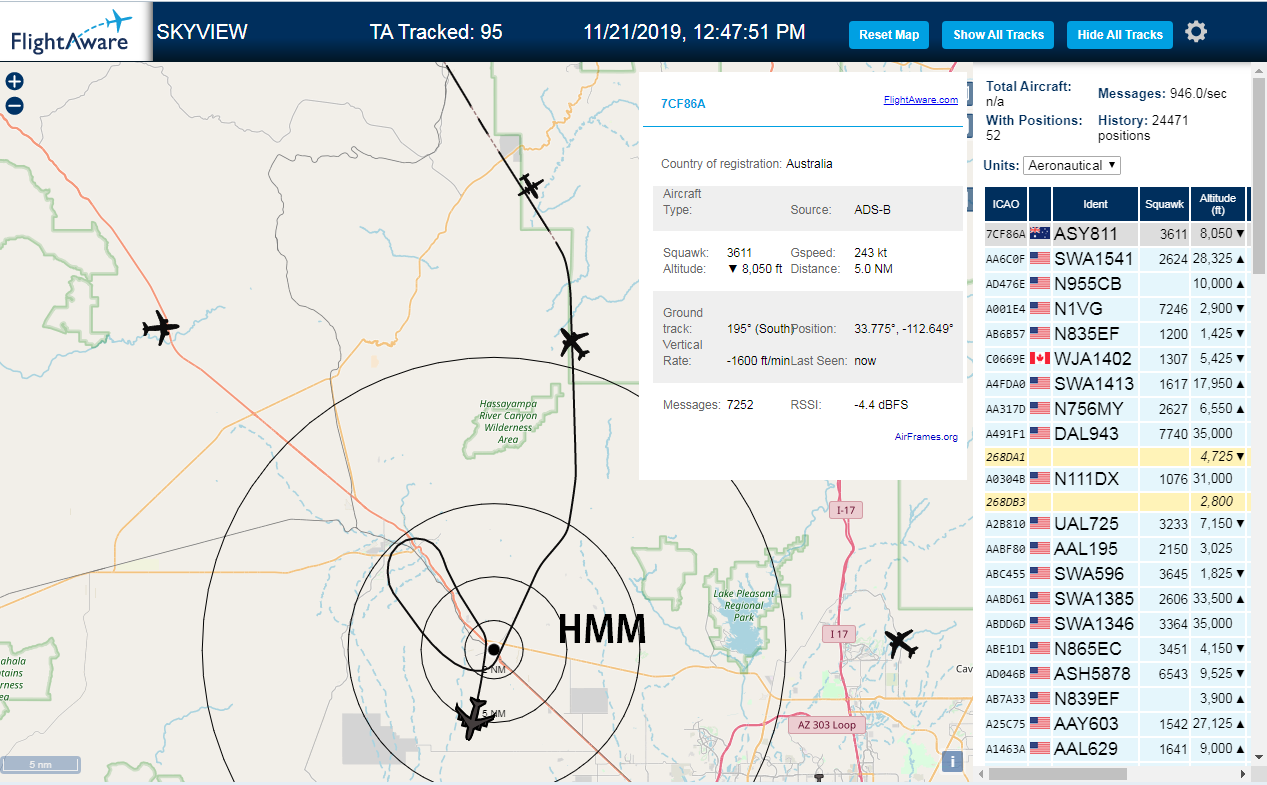
Task: Zoom out the map with minus icon
Action: 14,106
